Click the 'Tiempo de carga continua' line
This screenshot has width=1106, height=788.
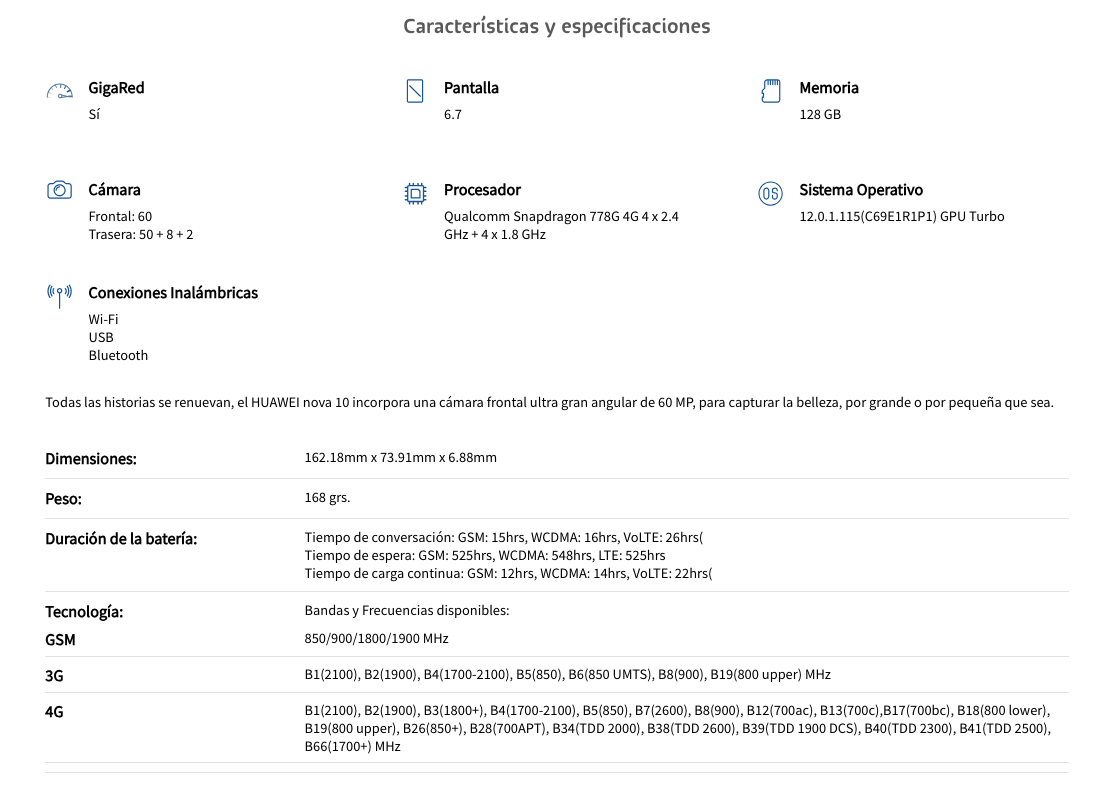point(509,574)
